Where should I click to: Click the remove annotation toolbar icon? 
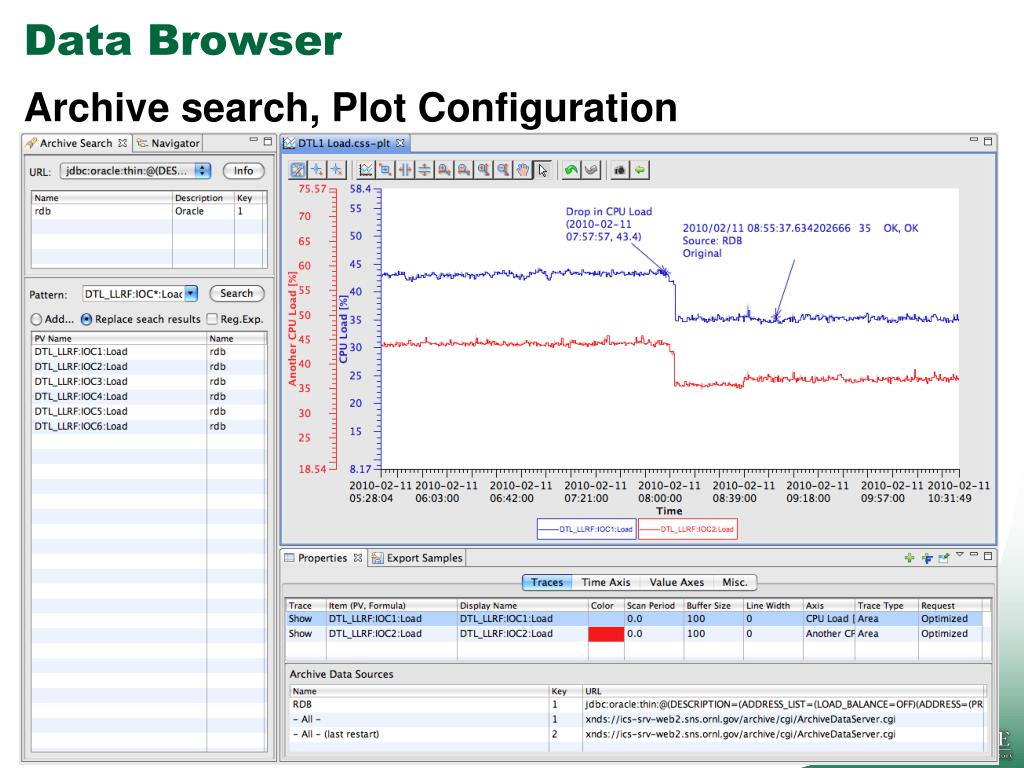[x=336, y=170]
